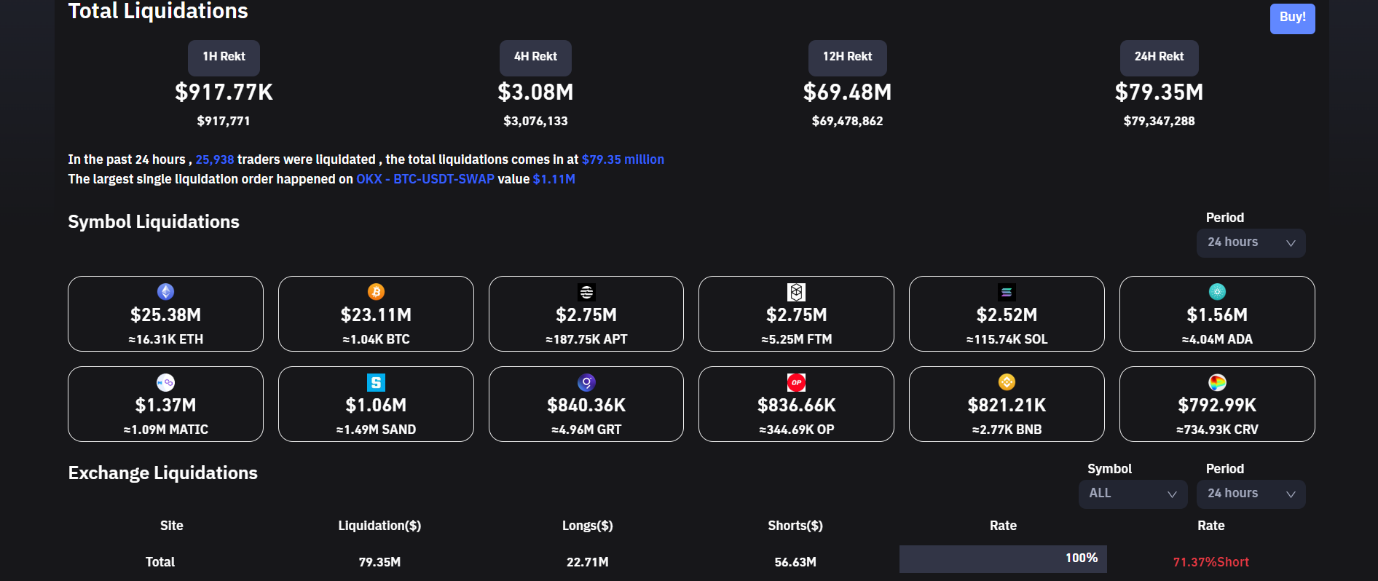1378x581 pixels.
Task: Click the 56.63M shorts total cell
Action: tap(796, 562)
